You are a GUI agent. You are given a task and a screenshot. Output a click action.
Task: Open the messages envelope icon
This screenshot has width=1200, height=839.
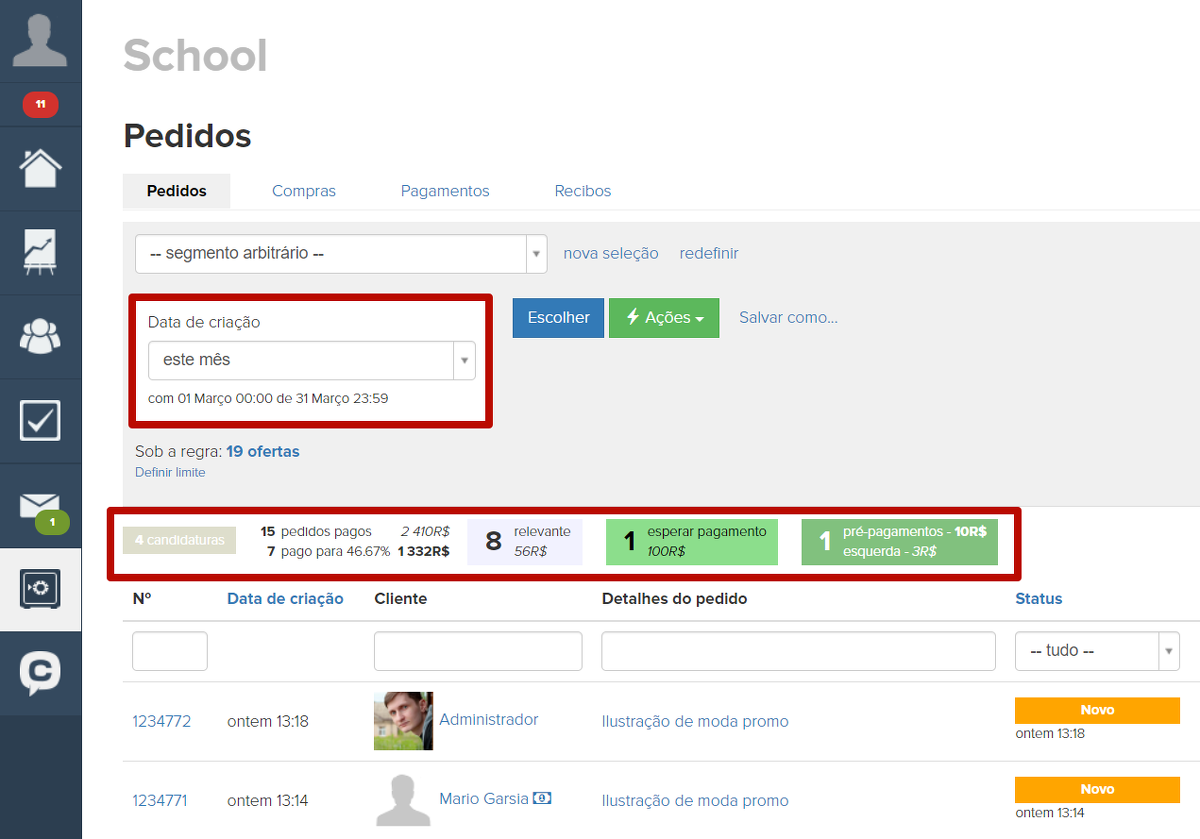[40, 506]
